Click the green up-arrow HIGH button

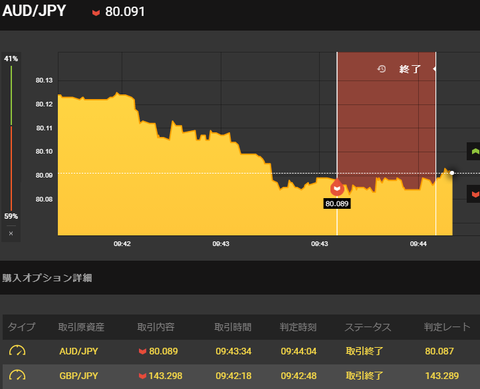coord(475,152)
